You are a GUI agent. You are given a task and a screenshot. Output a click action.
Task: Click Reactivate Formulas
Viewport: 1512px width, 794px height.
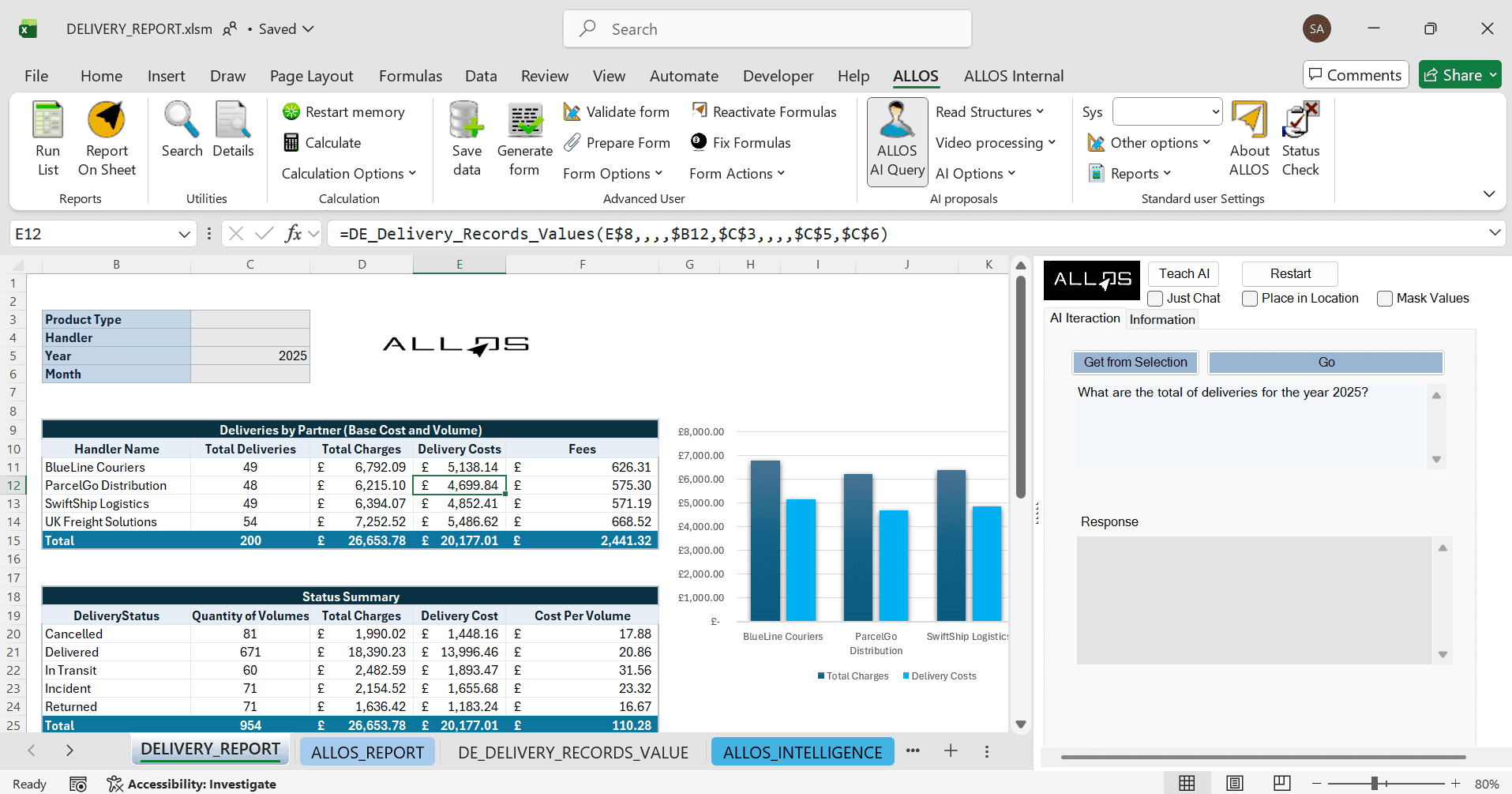point(764,111)
